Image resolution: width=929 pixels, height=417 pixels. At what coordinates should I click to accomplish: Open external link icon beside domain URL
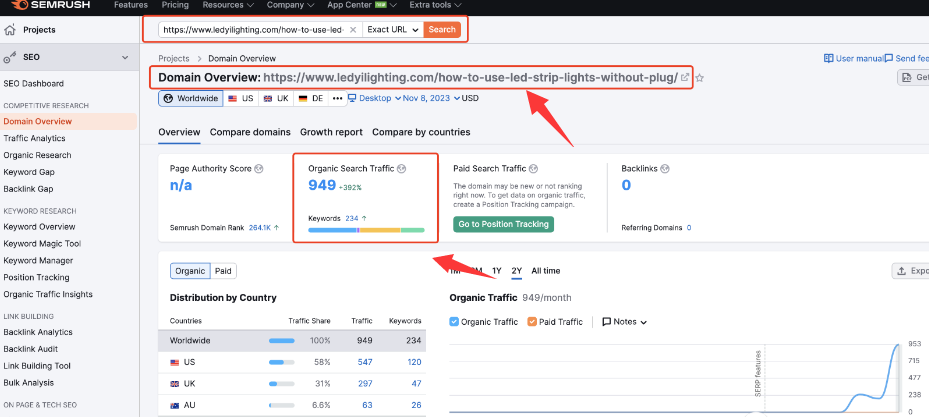685,78
